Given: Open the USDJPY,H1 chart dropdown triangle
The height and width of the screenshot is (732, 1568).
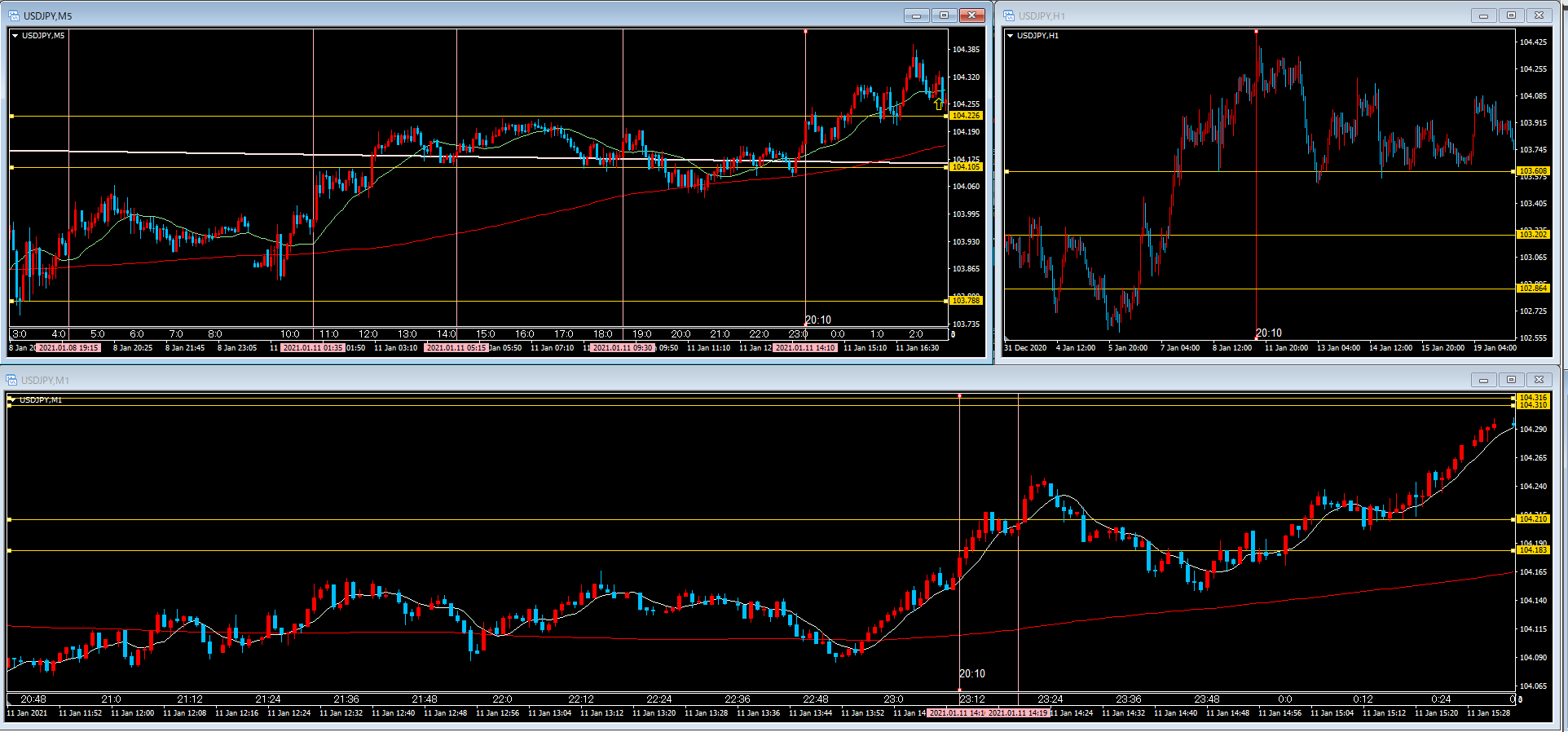Looking at the screenshot, I should [x=1010, y=36].
